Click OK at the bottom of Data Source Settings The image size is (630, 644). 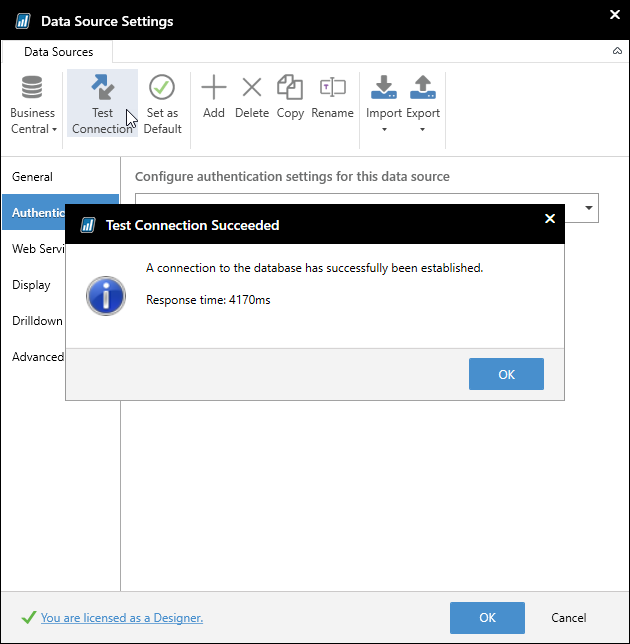[x=487, y=618]
